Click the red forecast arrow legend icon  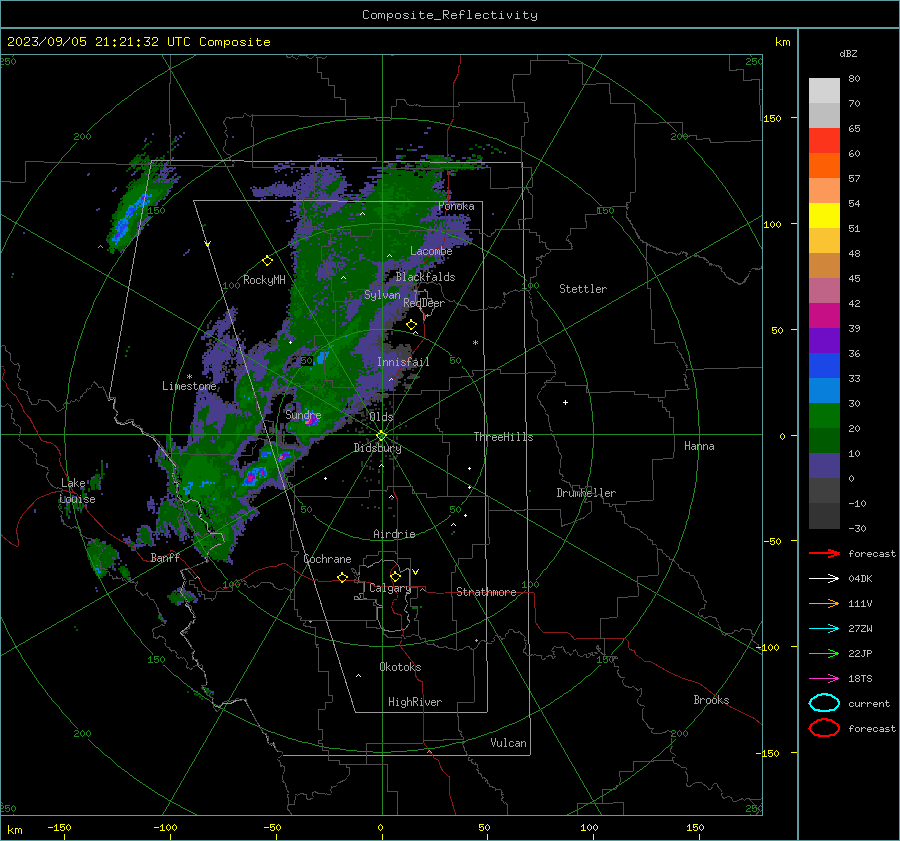(824, 553)
